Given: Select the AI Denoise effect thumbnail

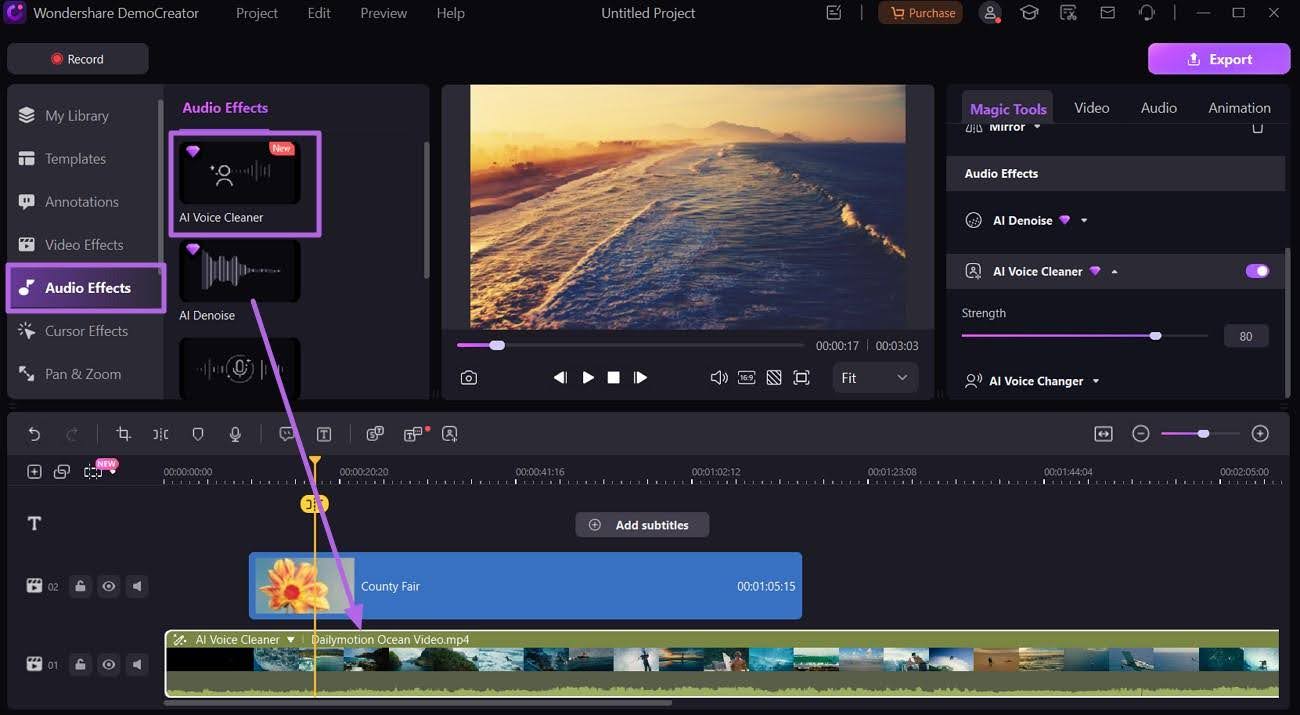Looking at the screenshot, I should point(240,271).
